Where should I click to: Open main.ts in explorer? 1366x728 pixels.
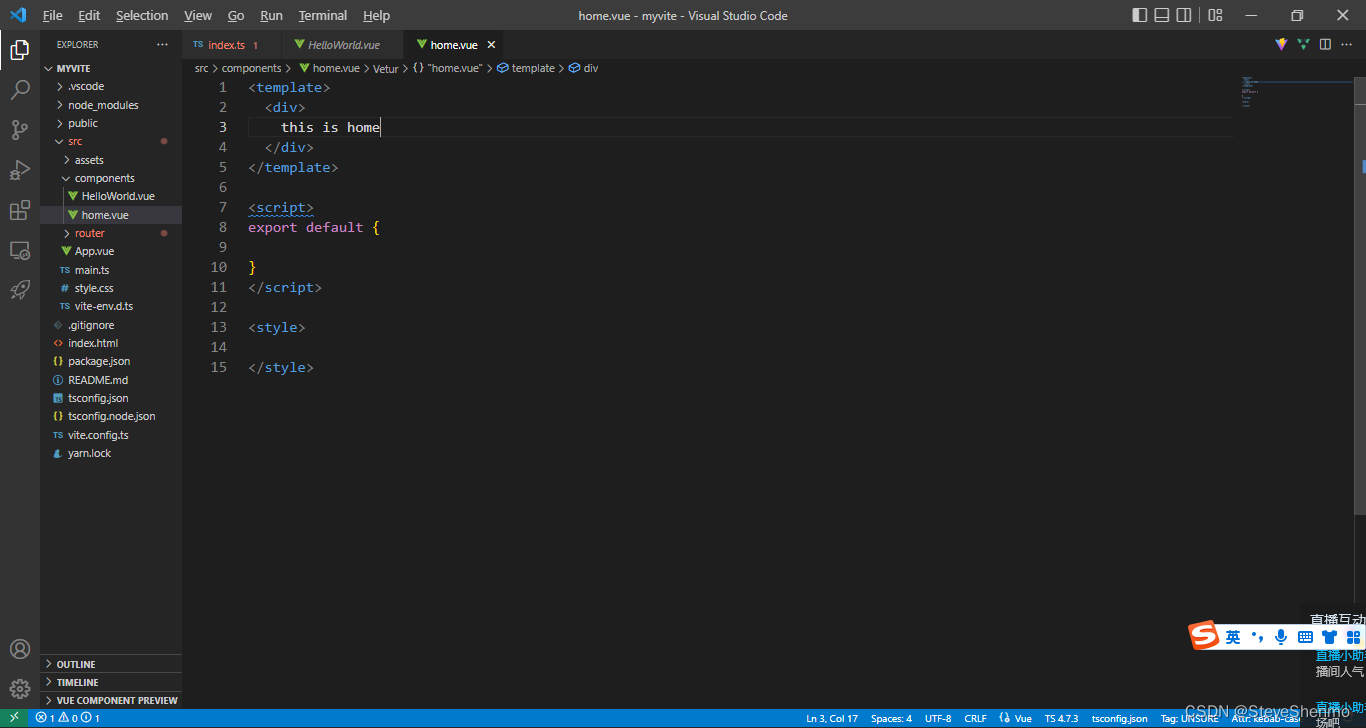pyautogui.click(x=111, y=270)
